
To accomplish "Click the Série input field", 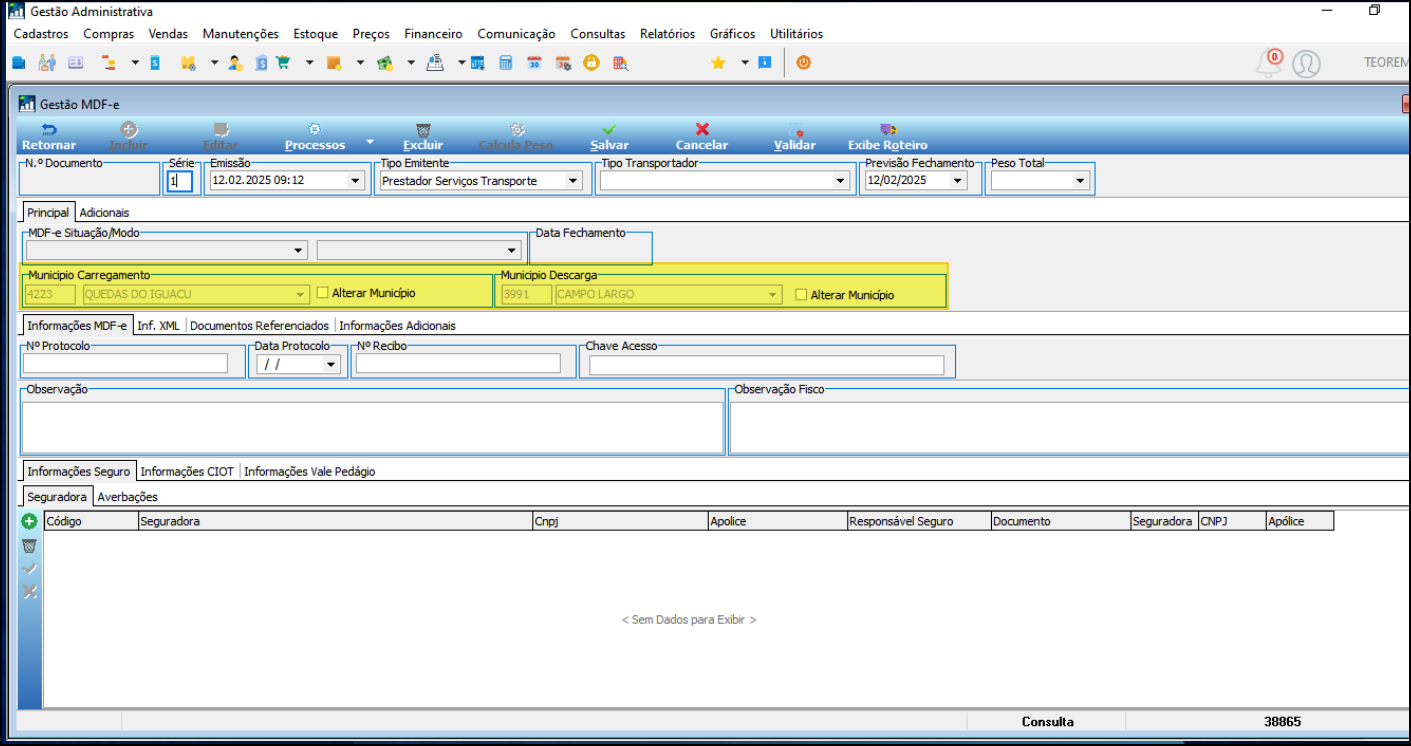I will click(180, 181).
